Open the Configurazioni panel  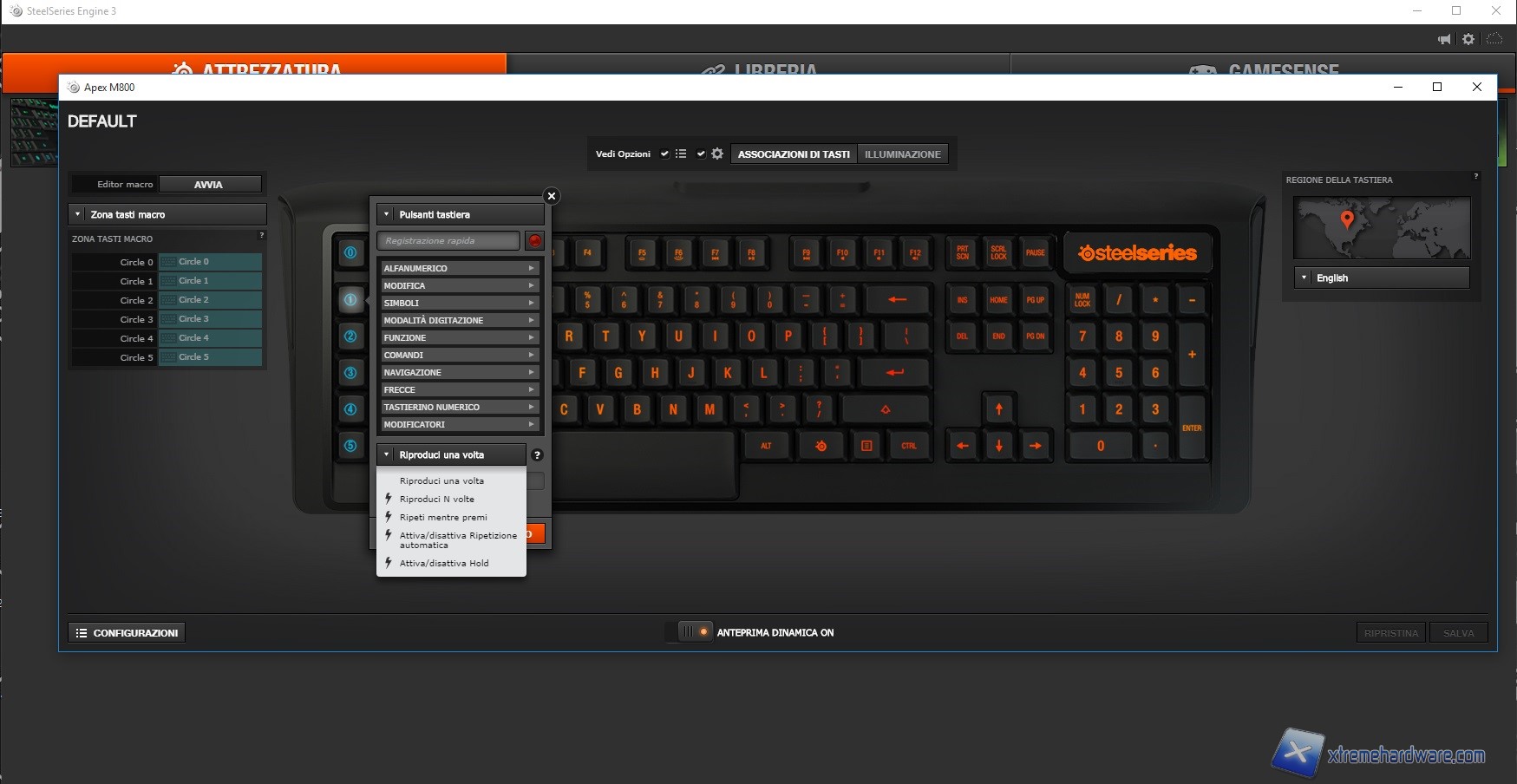127,633
